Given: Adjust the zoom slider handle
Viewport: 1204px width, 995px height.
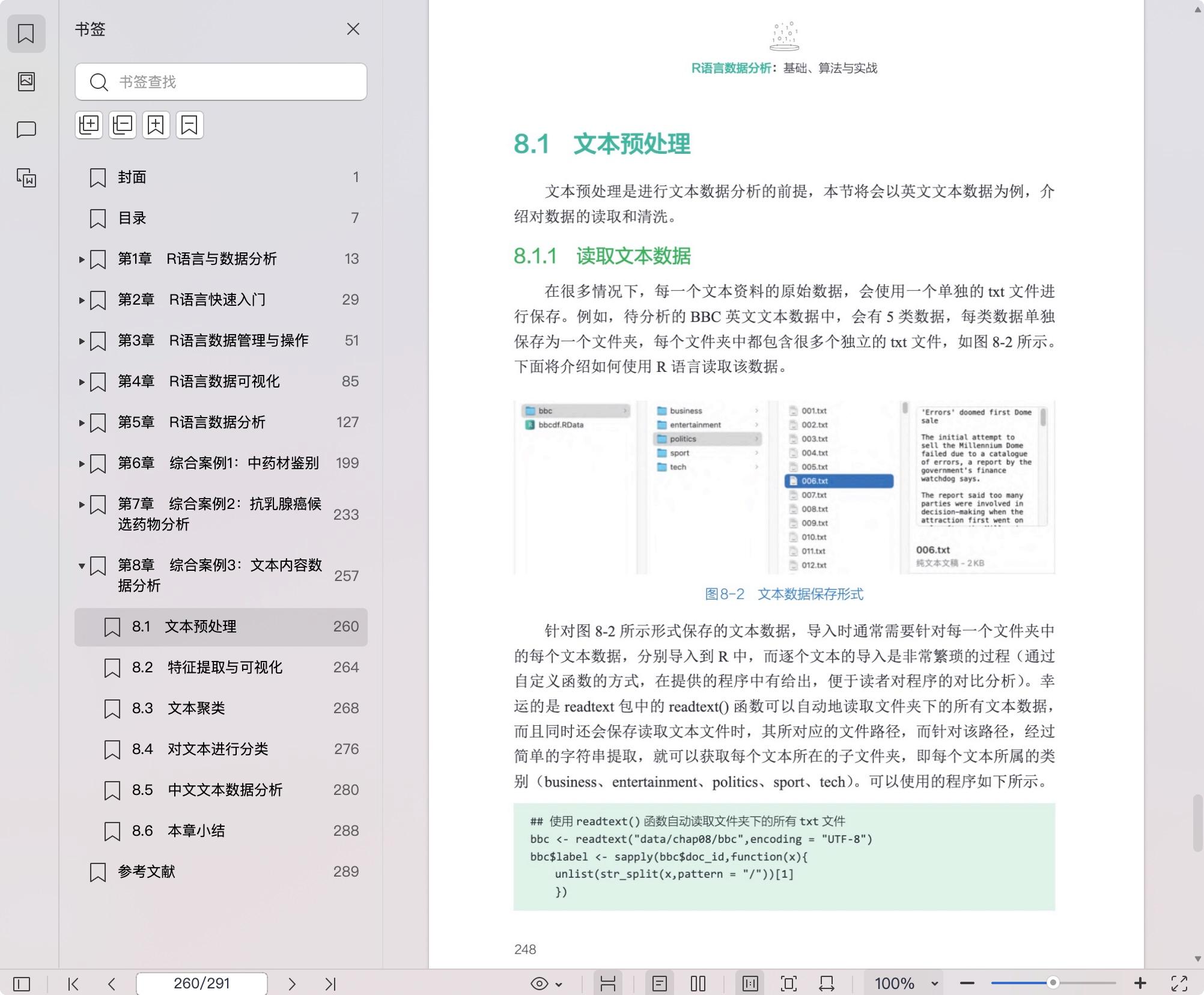Looking at the screenshot, I should tap(1053, 984).
